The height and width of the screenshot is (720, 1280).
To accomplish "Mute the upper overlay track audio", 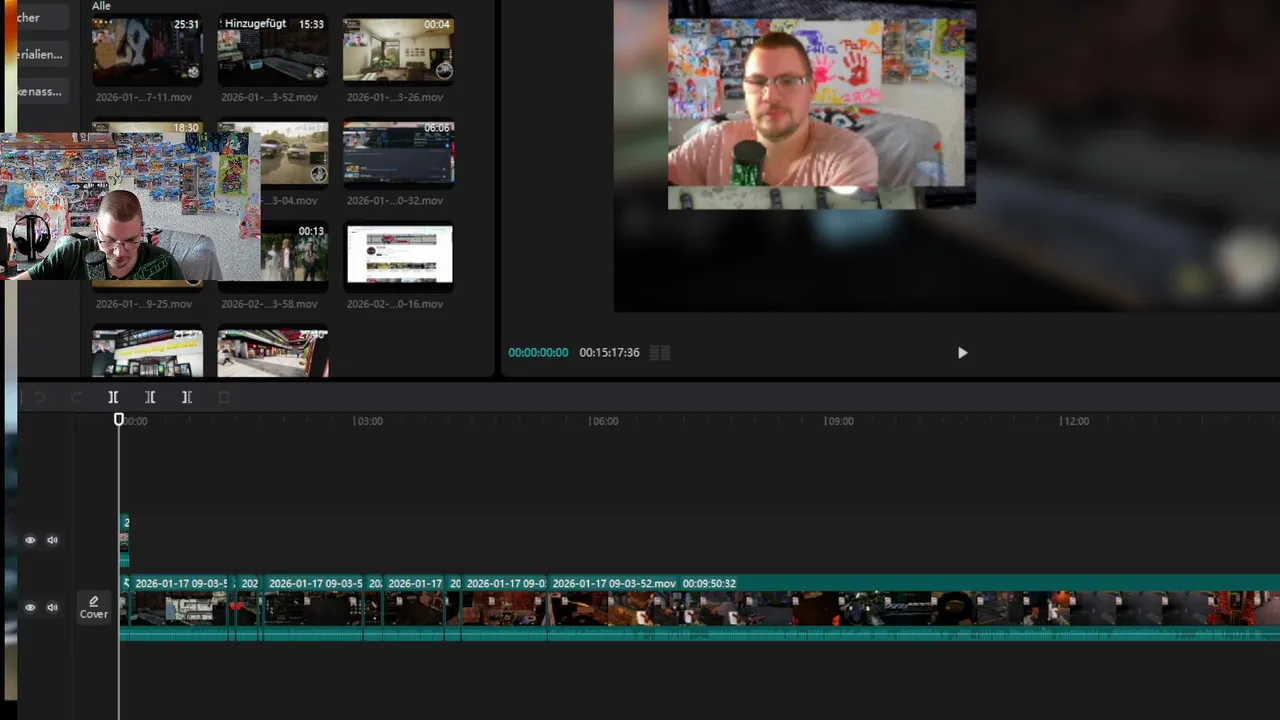I will click(52, 540).
